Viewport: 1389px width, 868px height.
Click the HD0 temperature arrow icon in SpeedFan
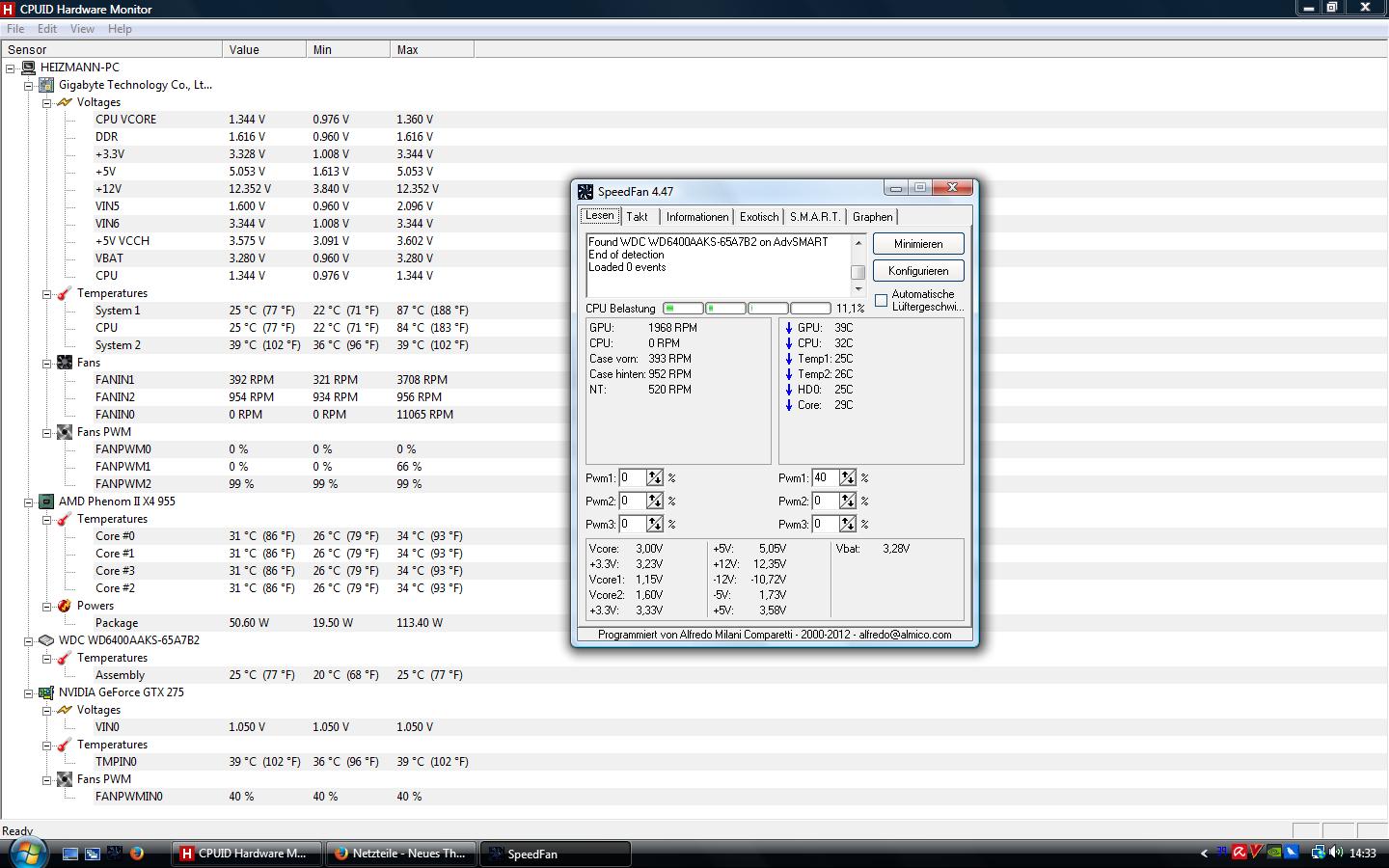(x=789, y=390)
